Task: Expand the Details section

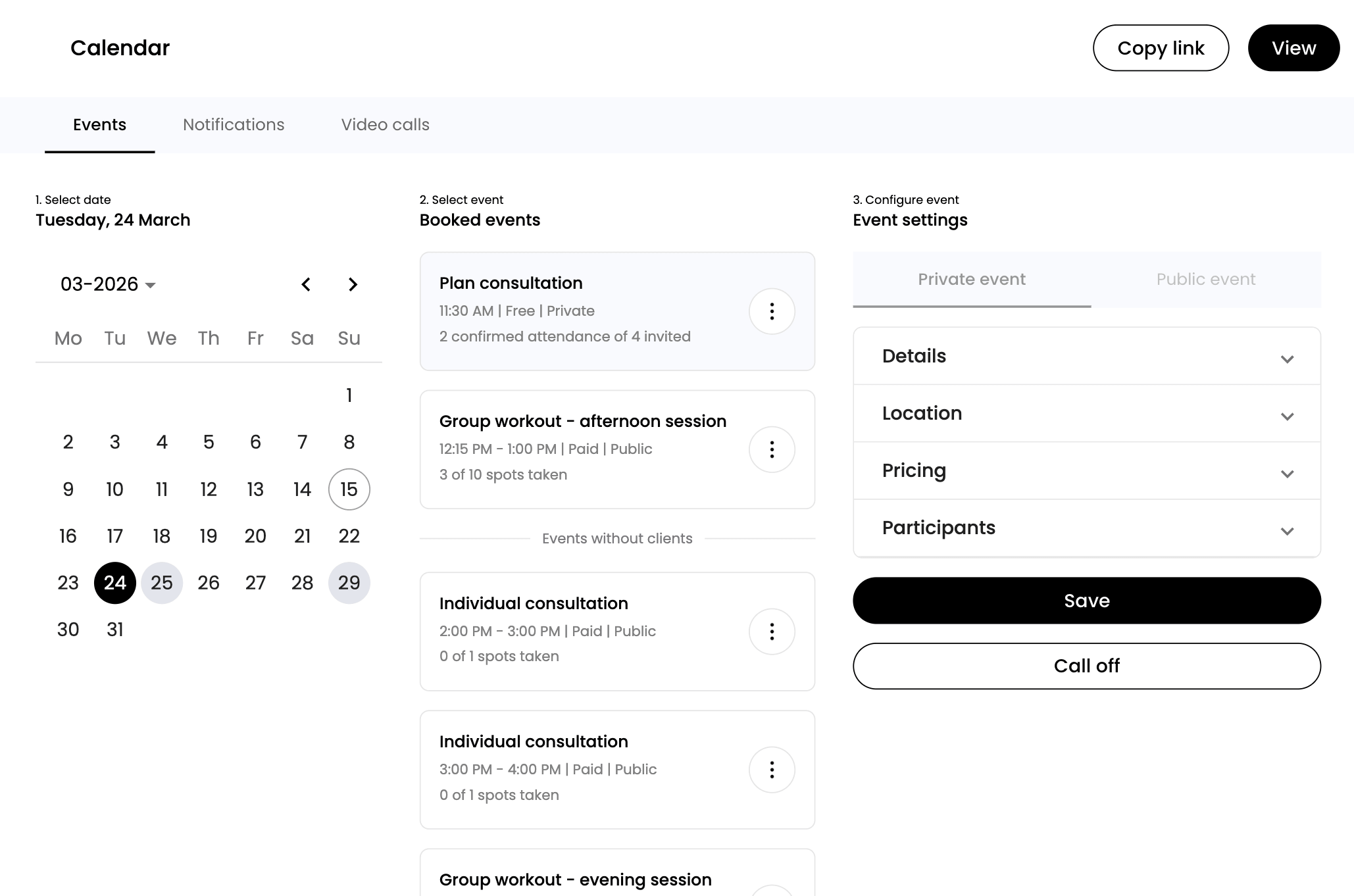Action: pos(1086,356)
